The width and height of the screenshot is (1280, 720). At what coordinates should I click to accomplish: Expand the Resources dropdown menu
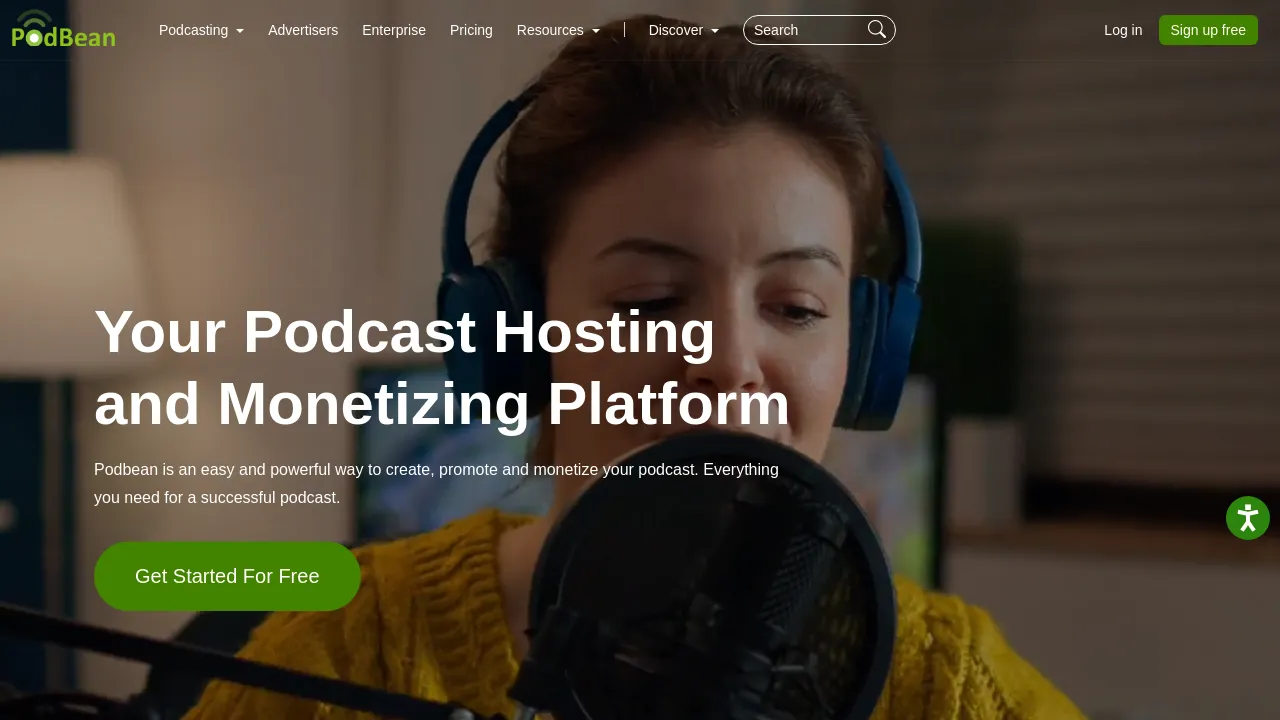pos(558,30)
